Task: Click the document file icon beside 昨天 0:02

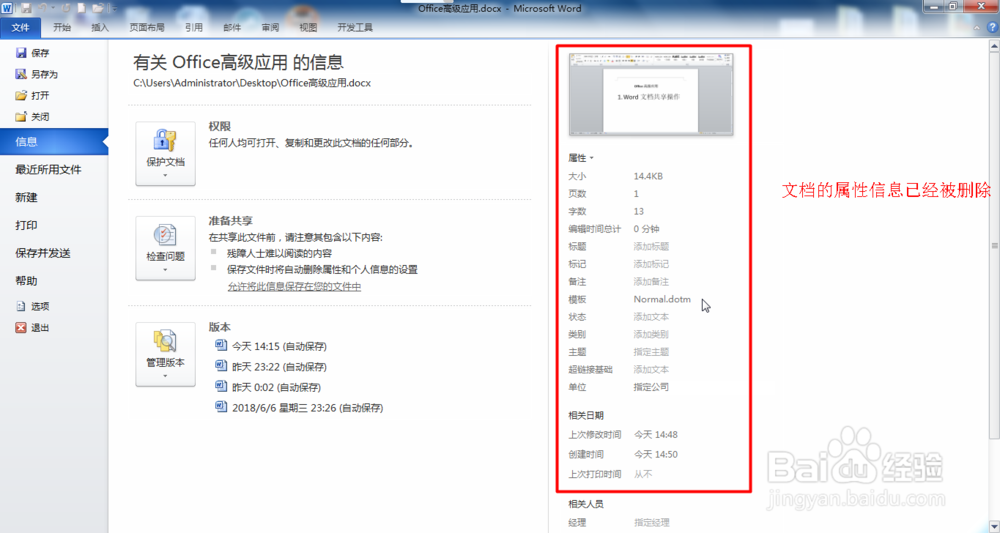Action: (x=221, y=386)
